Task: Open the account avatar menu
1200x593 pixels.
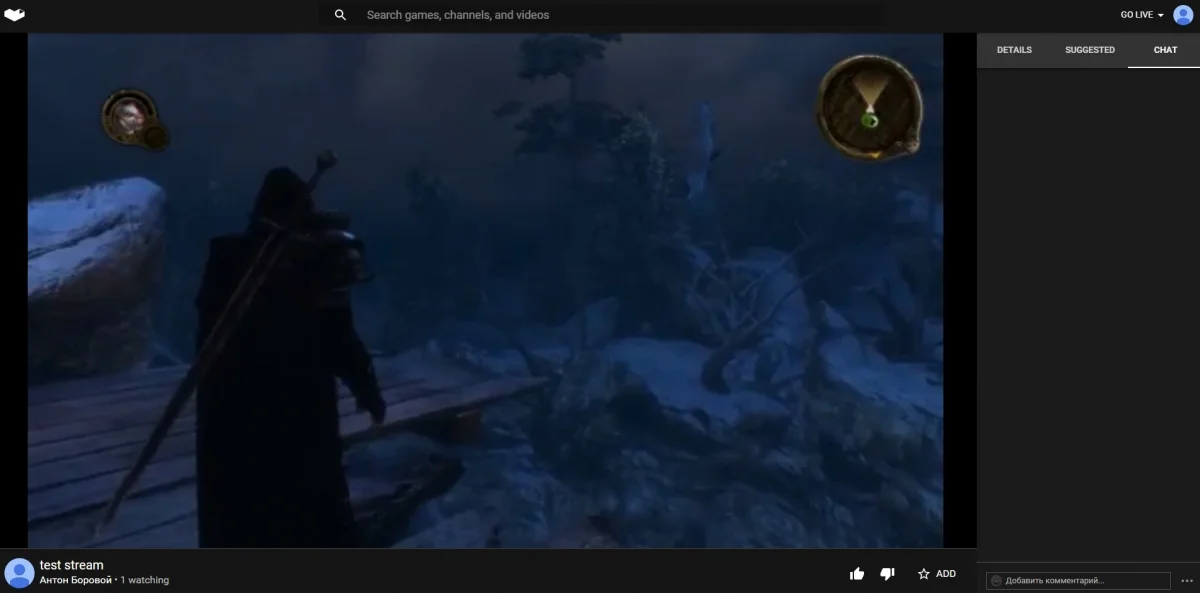Action: tap(1183, 15)
